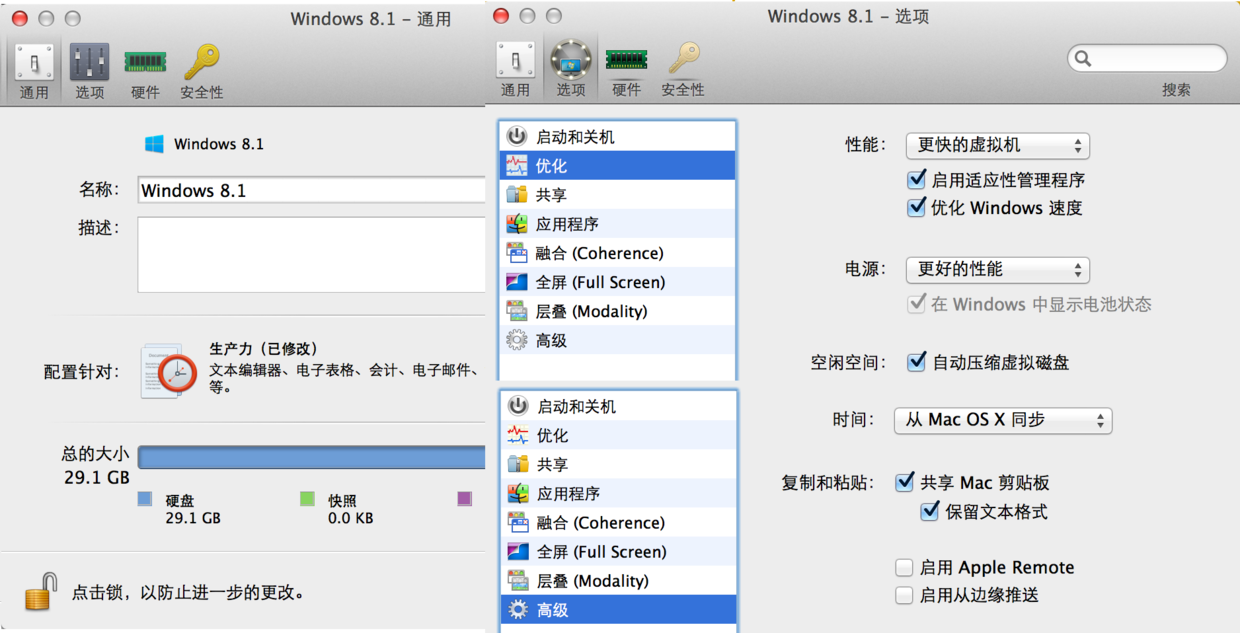
Task: Toggle 自动压缩虚拟磁盘 checkbox
Action: (x=916, y=361)
